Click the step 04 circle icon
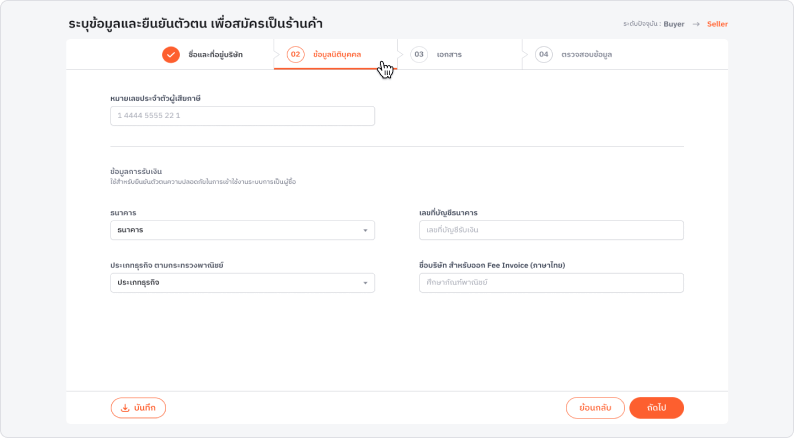This screenshot has width=794, height=438. (x=543, y=54)
